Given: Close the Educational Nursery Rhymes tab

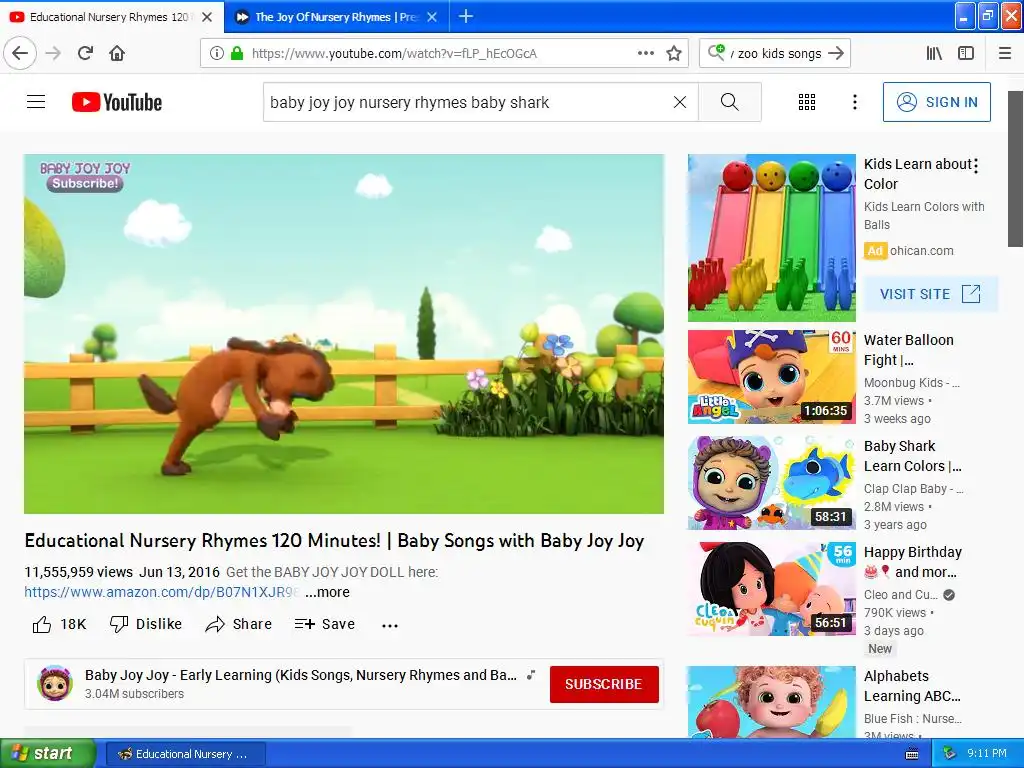Looking at the screenshot, I should click(207, 17).
